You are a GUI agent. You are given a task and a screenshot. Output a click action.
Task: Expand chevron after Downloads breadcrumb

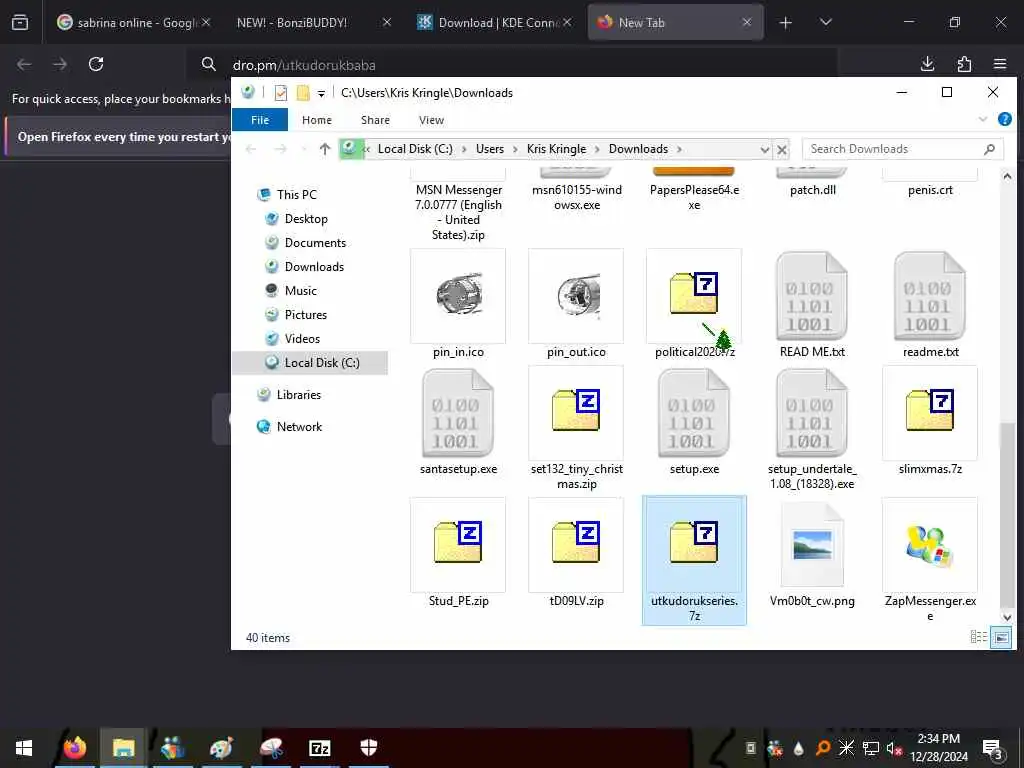pos(679,149)
